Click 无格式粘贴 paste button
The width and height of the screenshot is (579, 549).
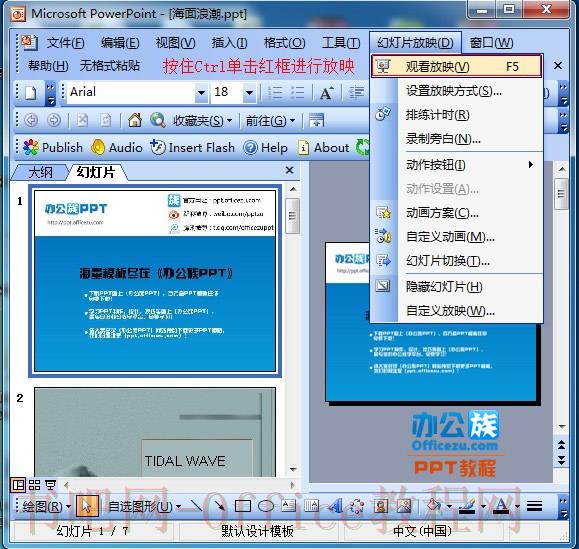(110, 66)
